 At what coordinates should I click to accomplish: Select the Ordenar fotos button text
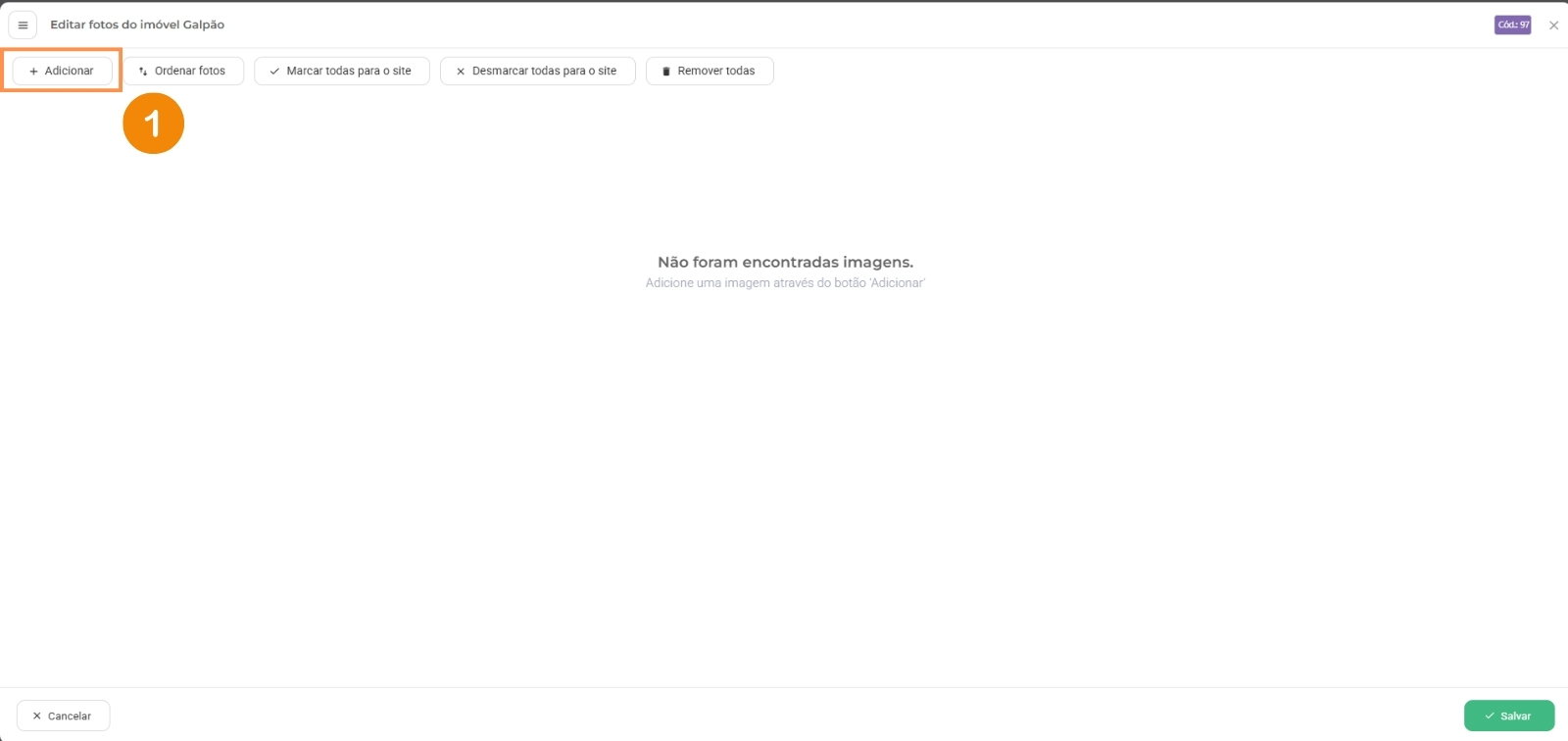click(x=190, y=71)
